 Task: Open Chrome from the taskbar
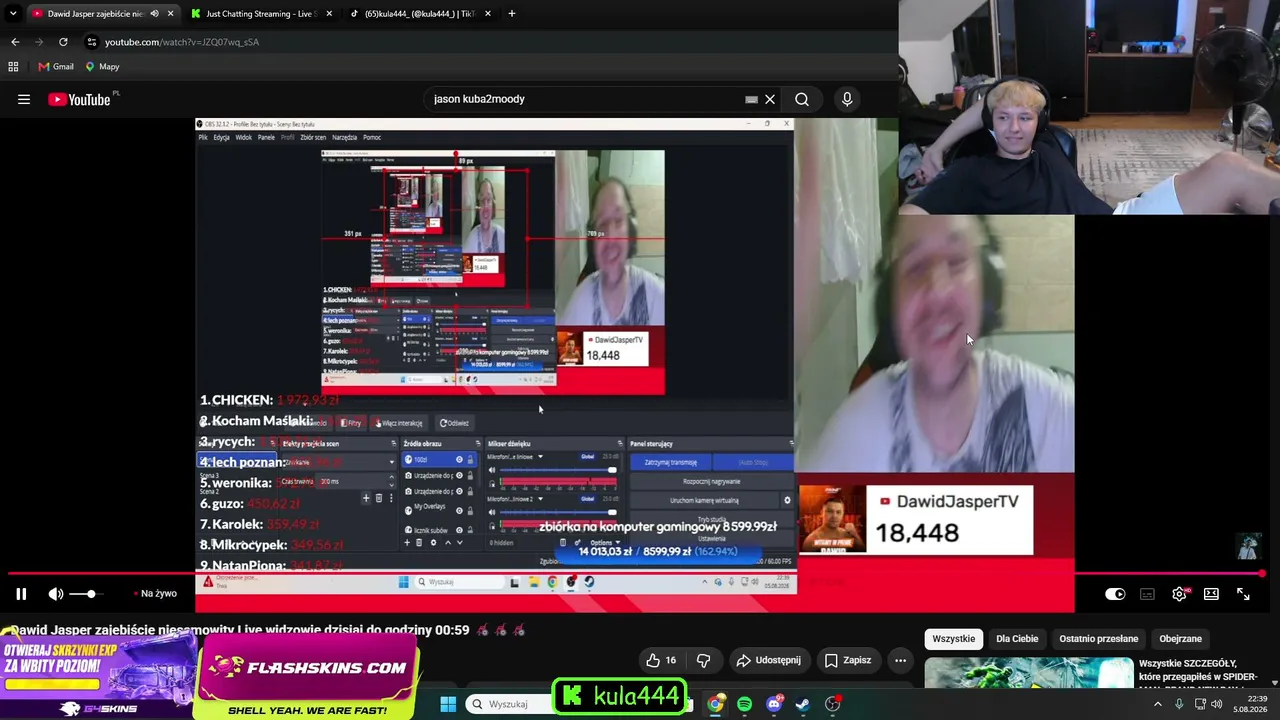715,704
